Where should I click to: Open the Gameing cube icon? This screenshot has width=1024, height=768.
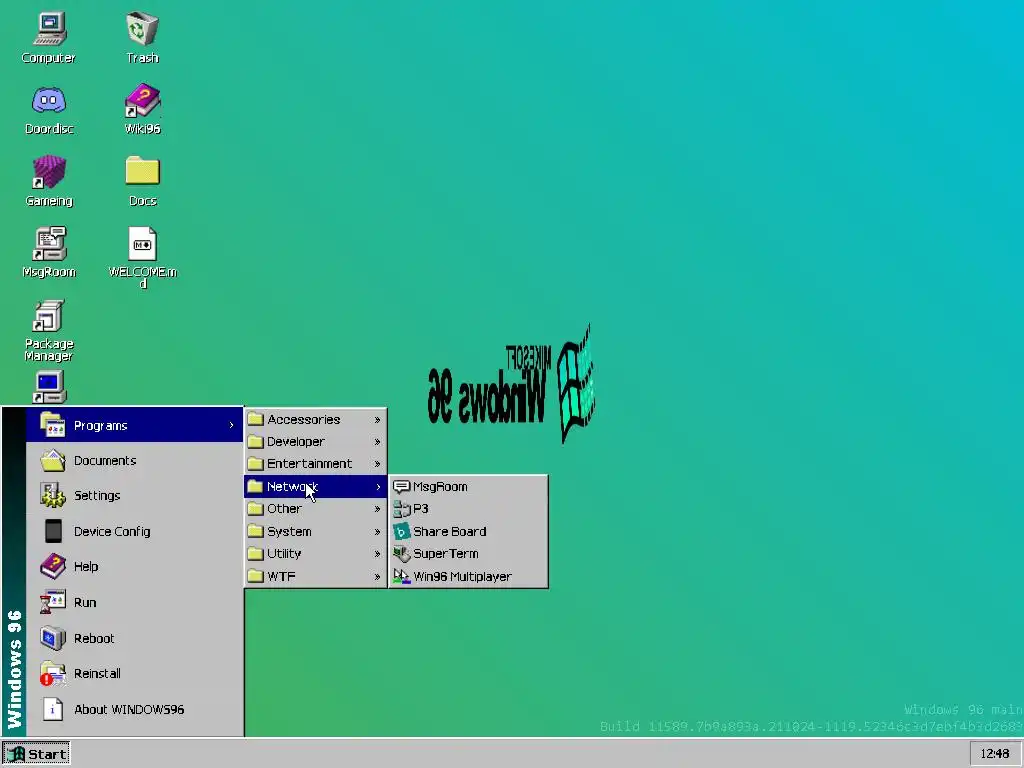[49, 172]
